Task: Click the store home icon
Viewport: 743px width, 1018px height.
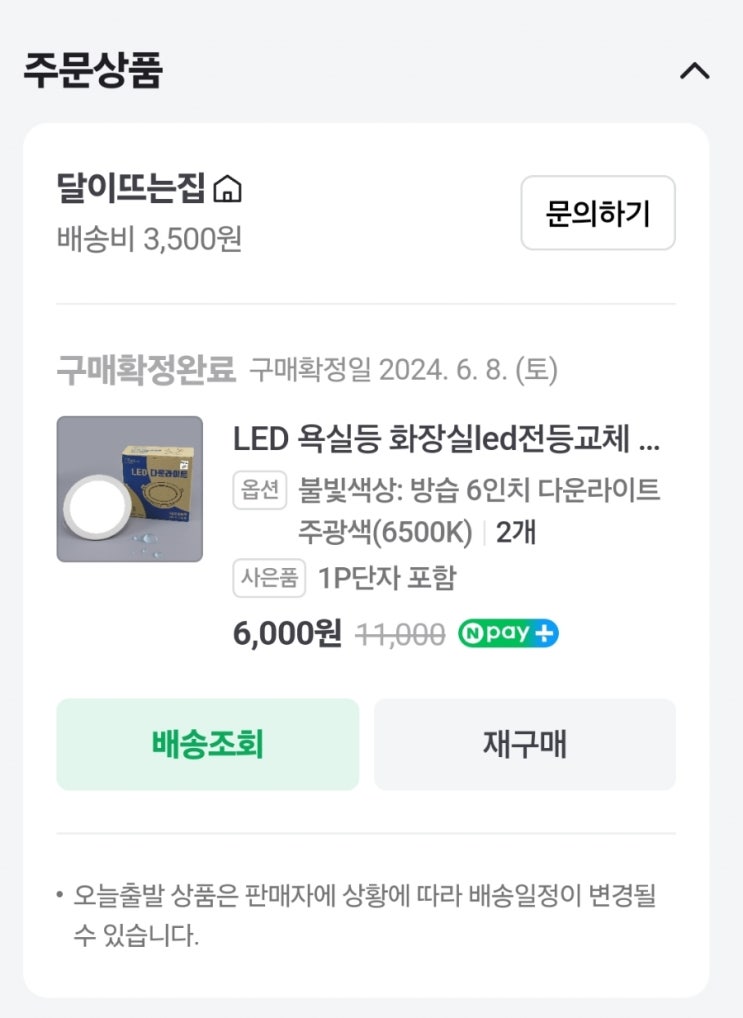Action: [x=228, y=188]
